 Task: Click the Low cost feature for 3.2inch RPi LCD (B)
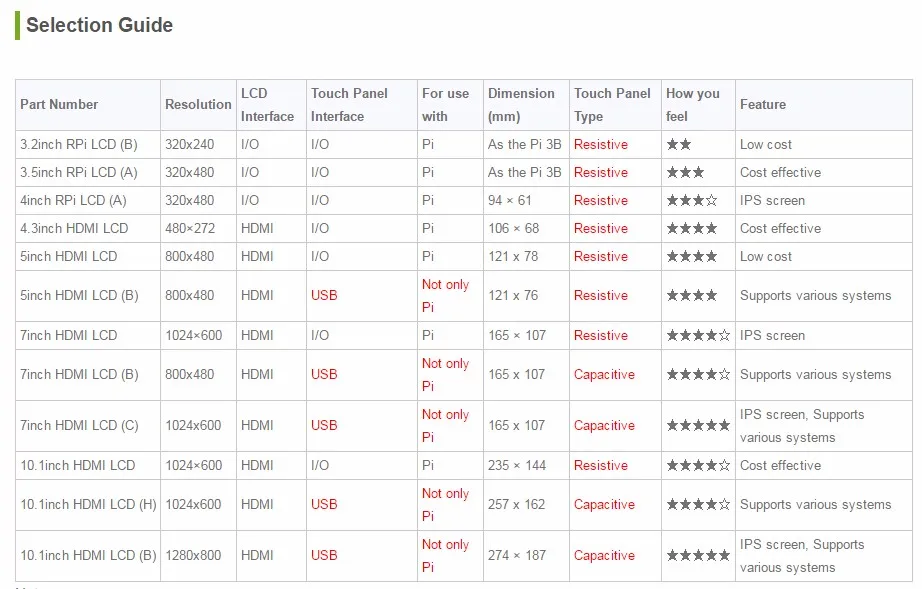pyautogui.click(x=766, y=145)
